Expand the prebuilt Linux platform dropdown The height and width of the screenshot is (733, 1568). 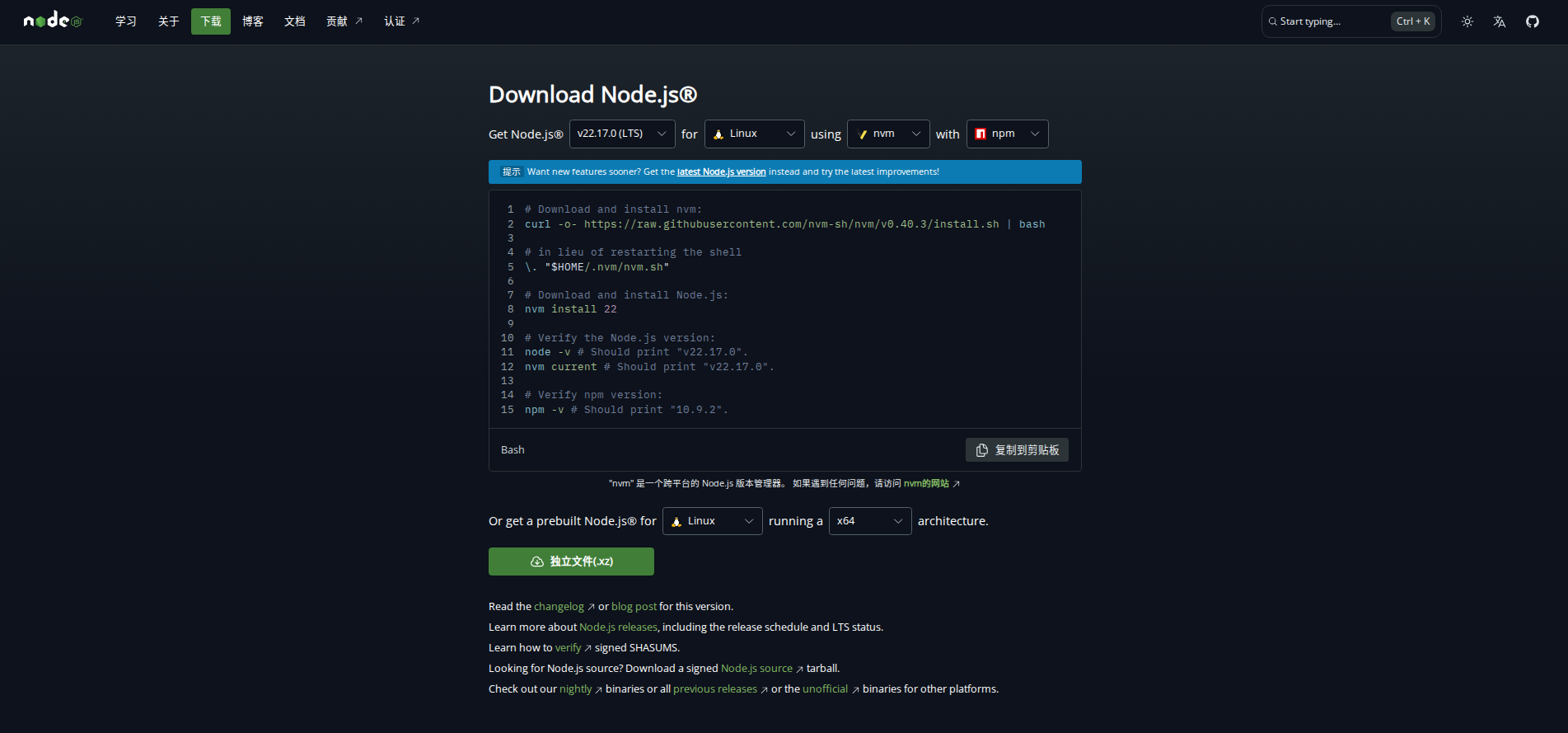[x=712, y=521]
